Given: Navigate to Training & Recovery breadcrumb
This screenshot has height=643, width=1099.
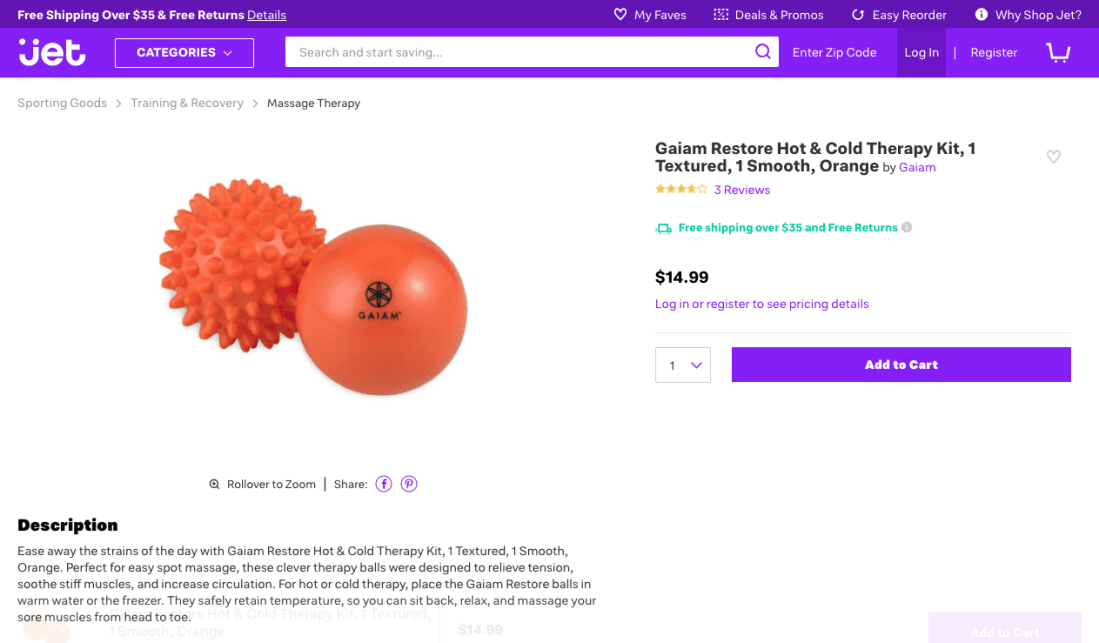Looking at the screenshot, I should point(186,102).
